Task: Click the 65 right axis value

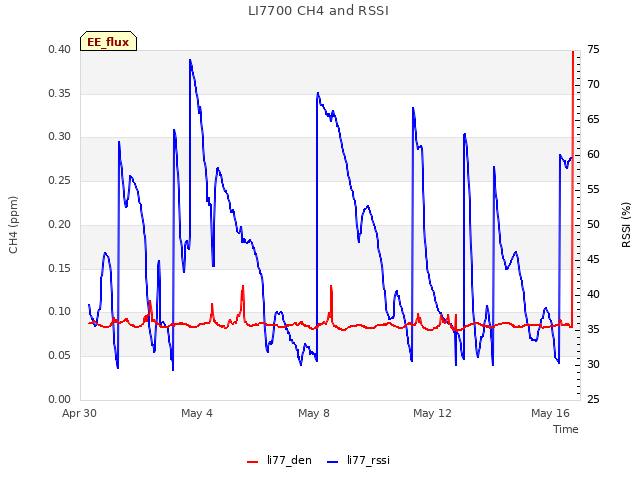Action: (593, 120)
